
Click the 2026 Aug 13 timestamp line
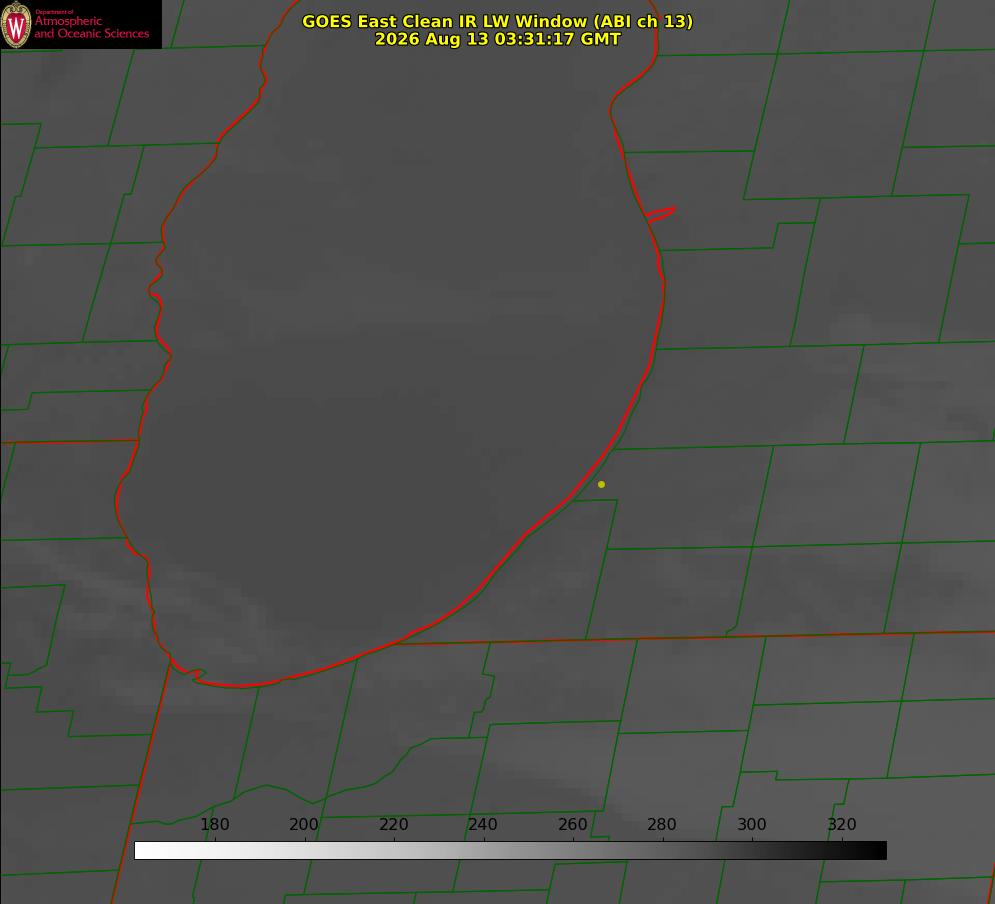tap(498, 39)
